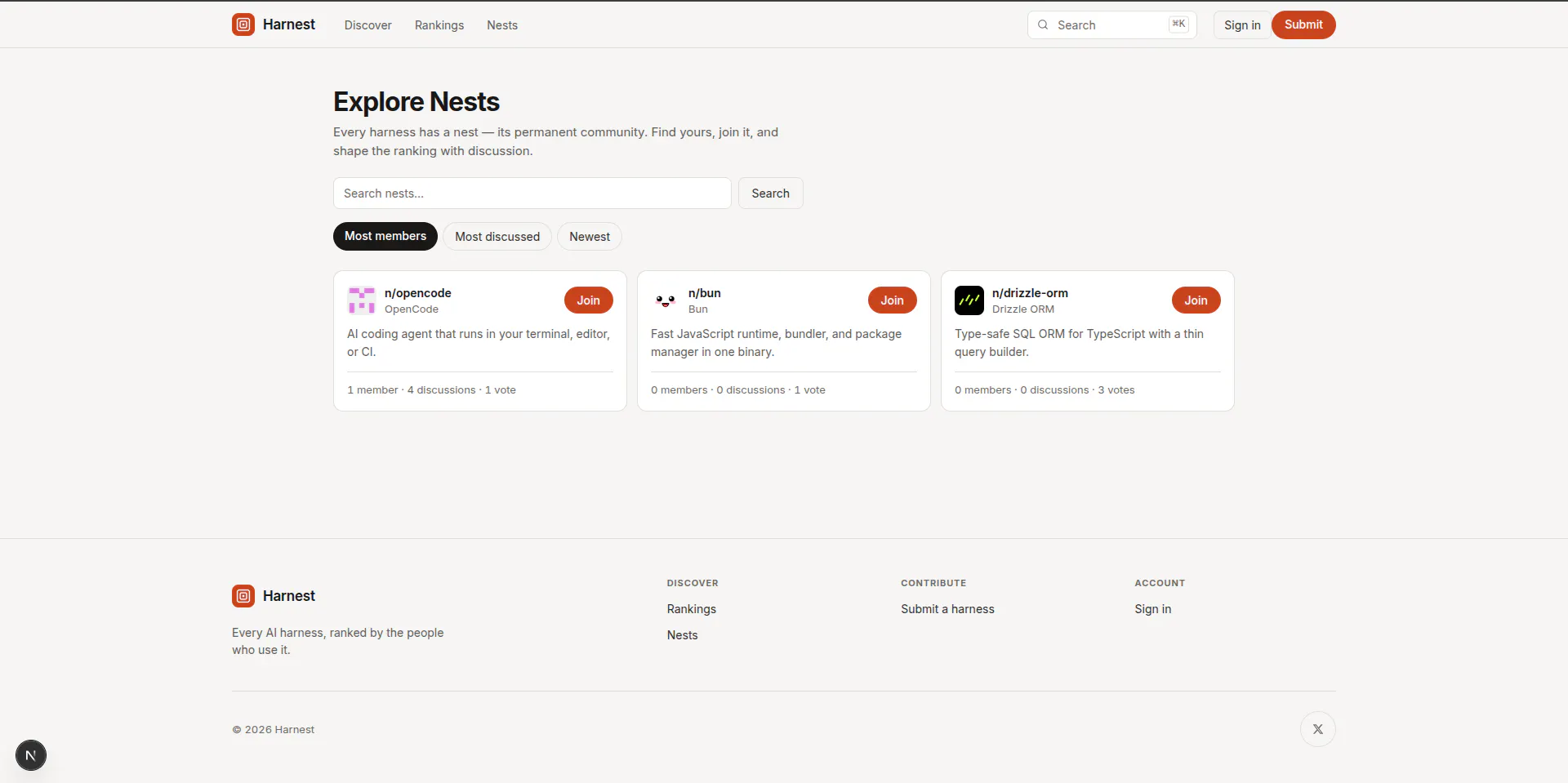Click the X social icon in footer
The image size is (1568, 783).
[x=1318, y=729]
